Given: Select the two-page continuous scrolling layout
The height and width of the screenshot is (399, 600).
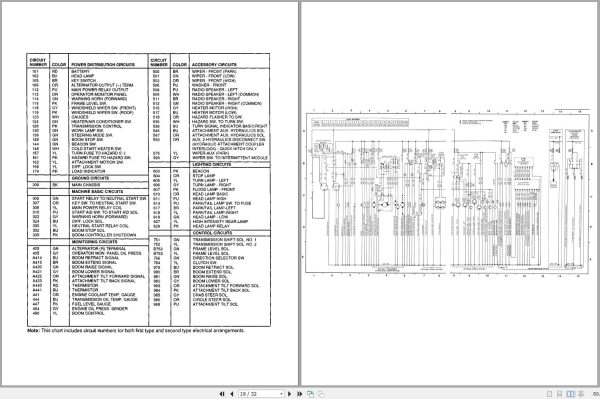Looking at the screenshot, I should 581,394.
